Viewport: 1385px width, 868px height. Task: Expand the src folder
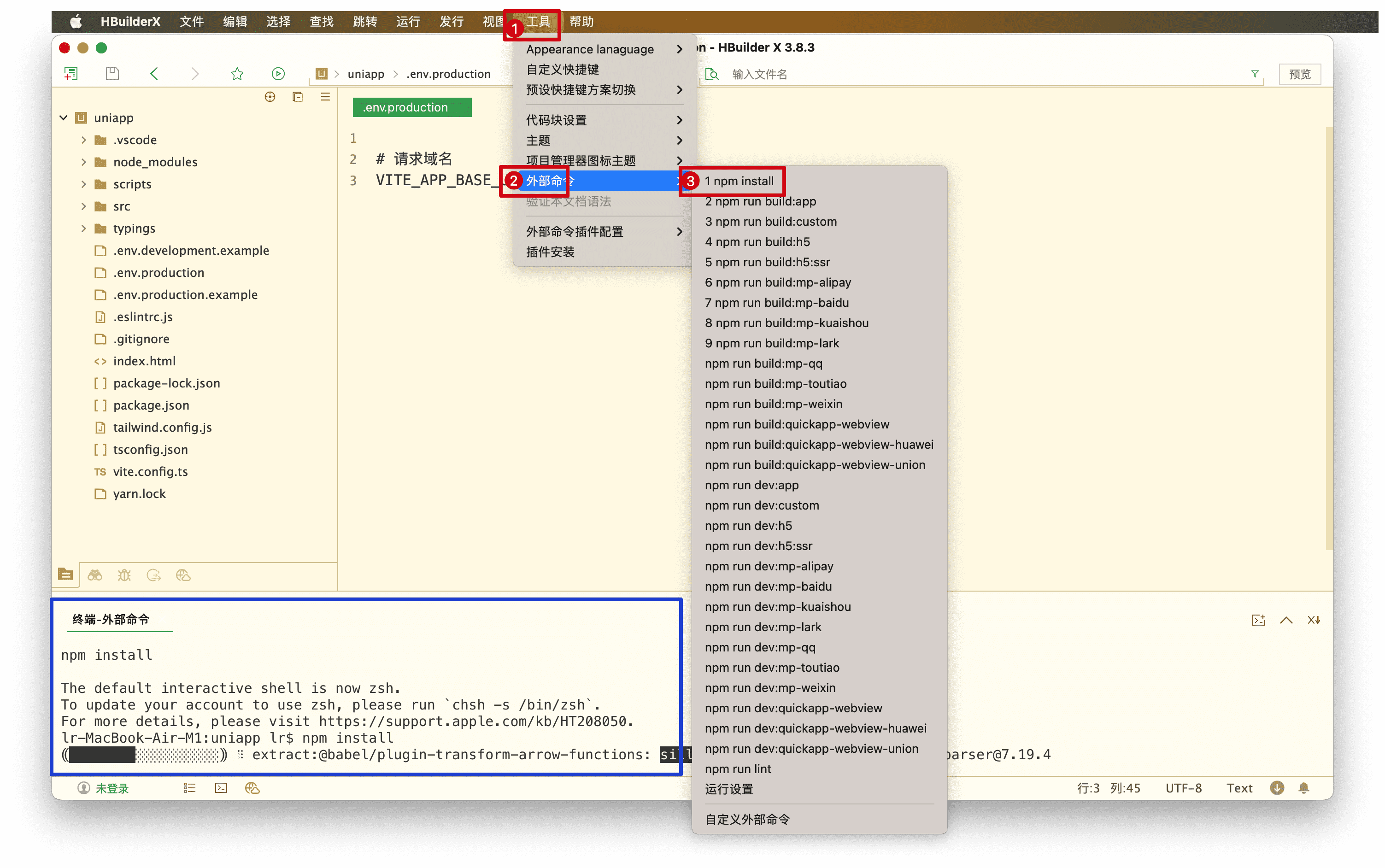(x=84, y=206)
